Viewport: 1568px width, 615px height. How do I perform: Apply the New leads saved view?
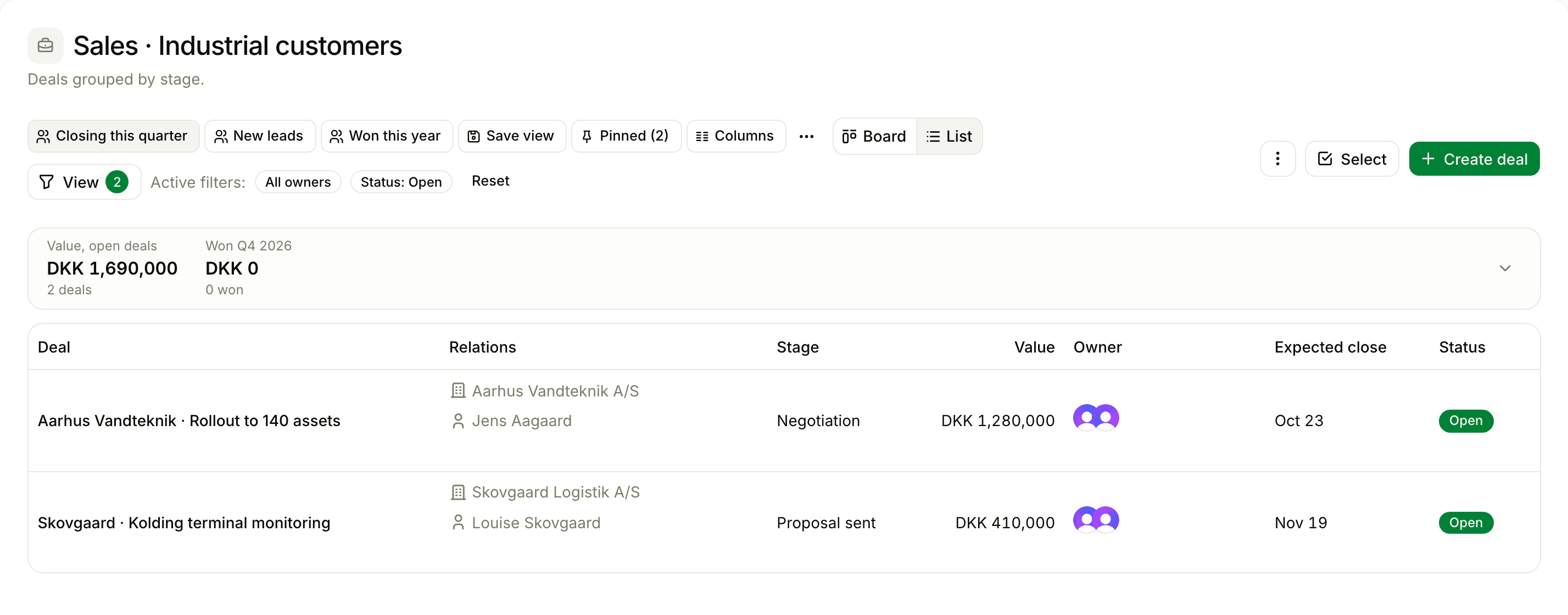pyautogui.click(x=260, y=136)
